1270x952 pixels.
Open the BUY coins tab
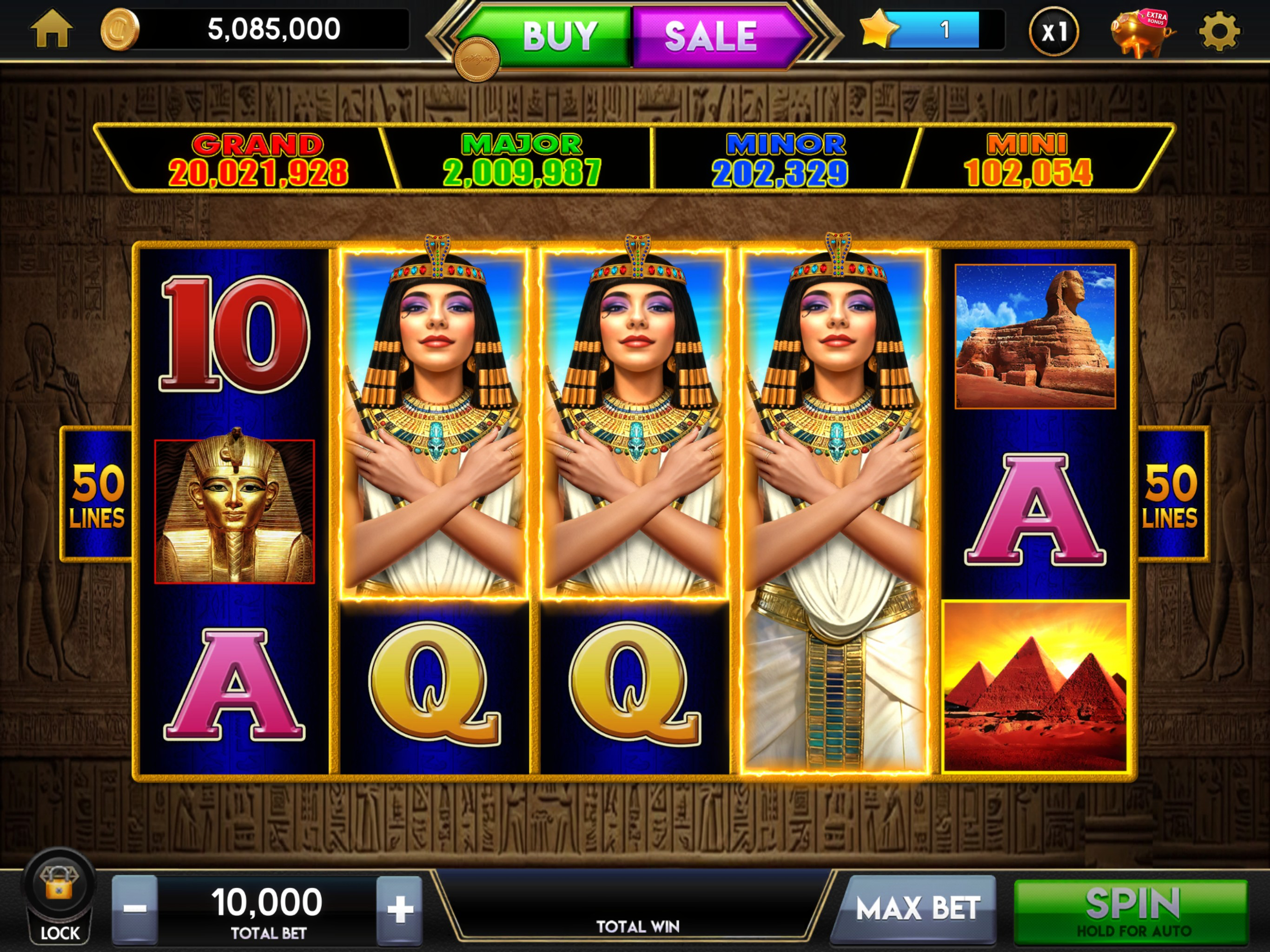551,36
